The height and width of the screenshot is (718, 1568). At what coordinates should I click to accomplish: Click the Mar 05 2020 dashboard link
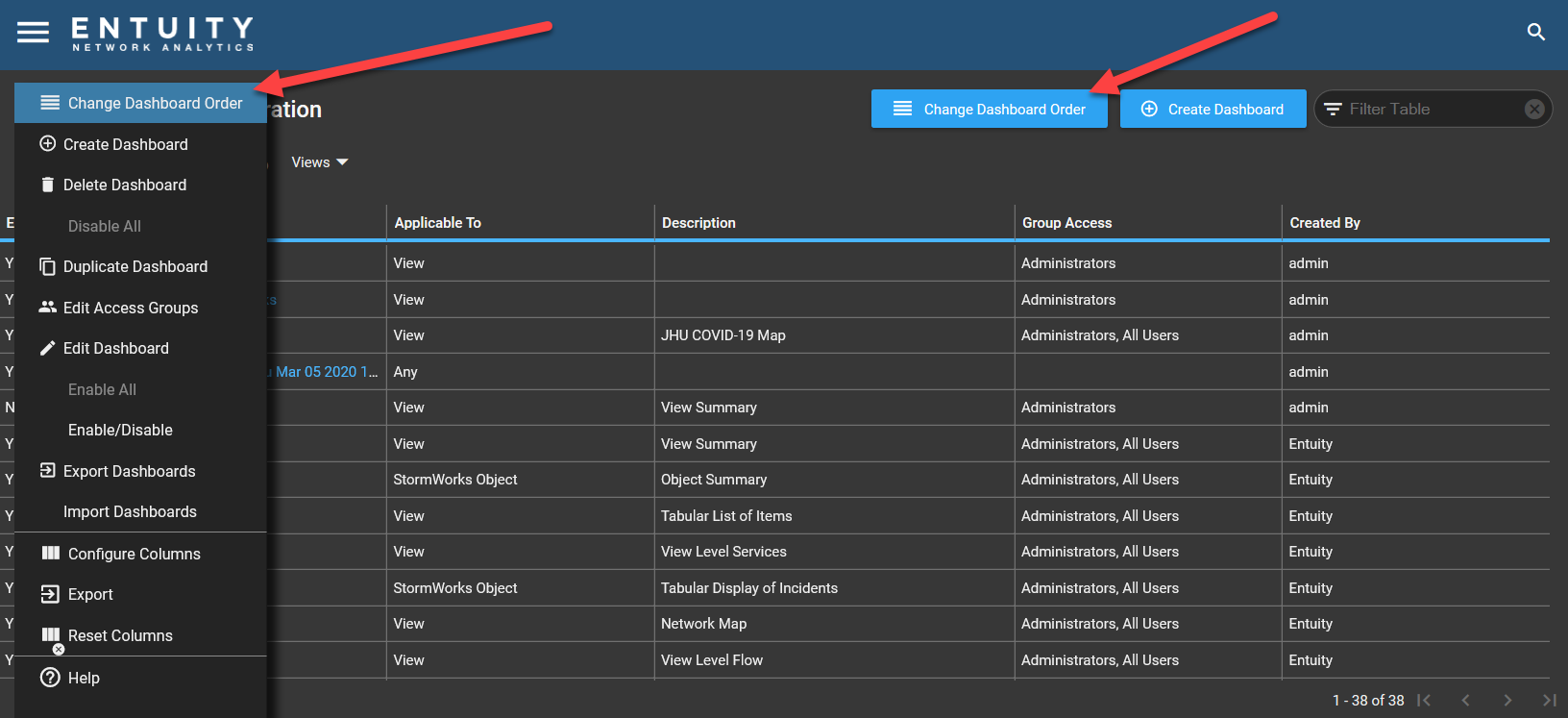coord(325,372)
